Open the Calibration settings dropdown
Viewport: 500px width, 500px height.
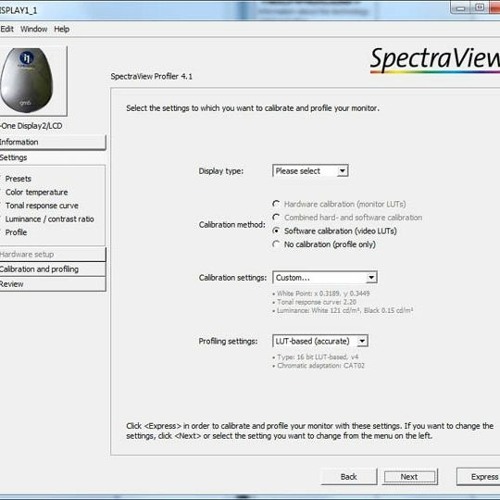(x=325, y=277)
